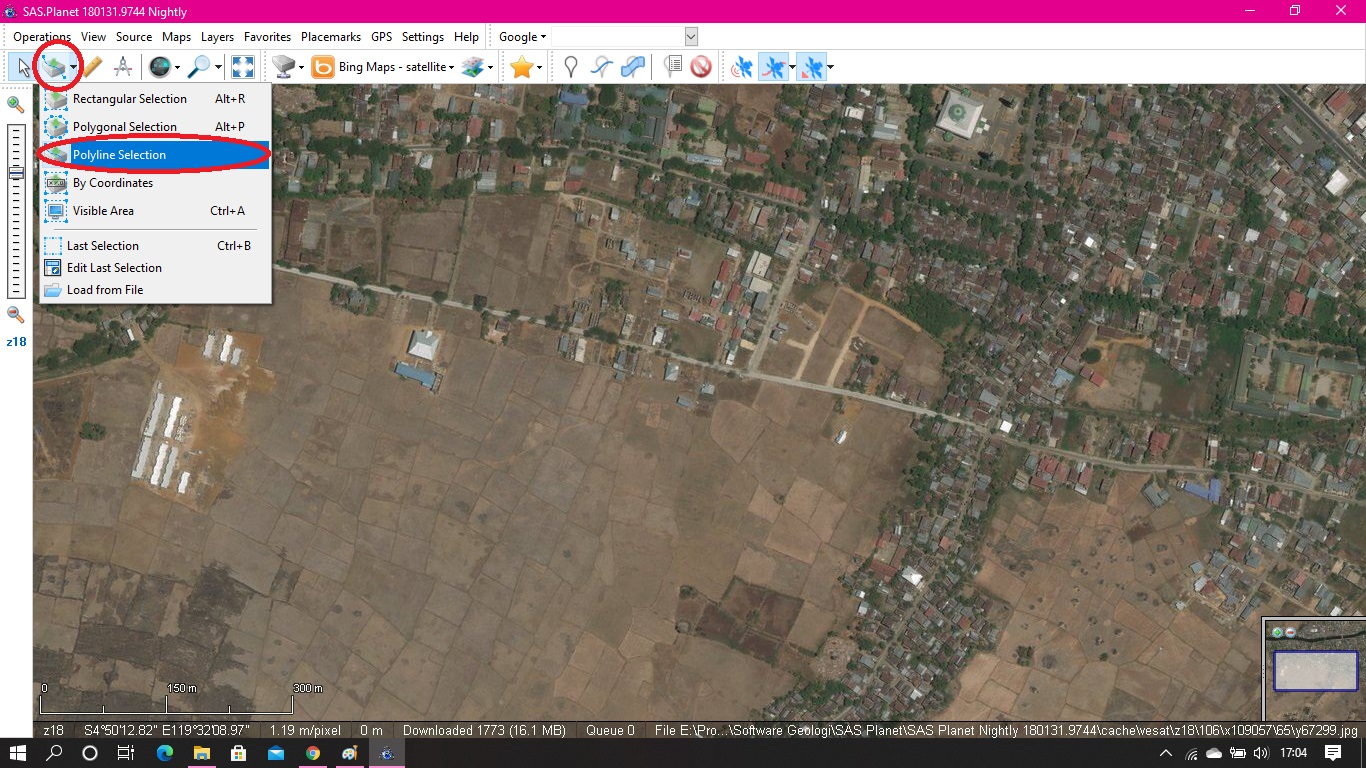Open the Placemarks menu
This screenshot has width=1366, height=768.
click(330, 36)
